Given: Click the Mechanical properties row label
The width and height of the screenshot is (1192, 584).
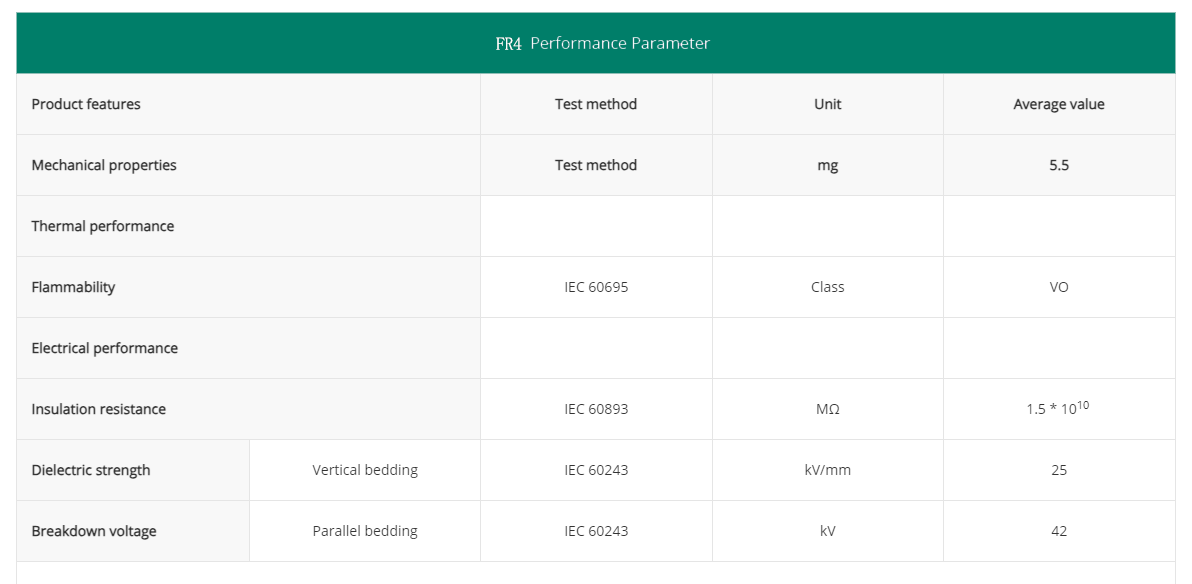Looking at the screenshot, I should pos(104,165).
